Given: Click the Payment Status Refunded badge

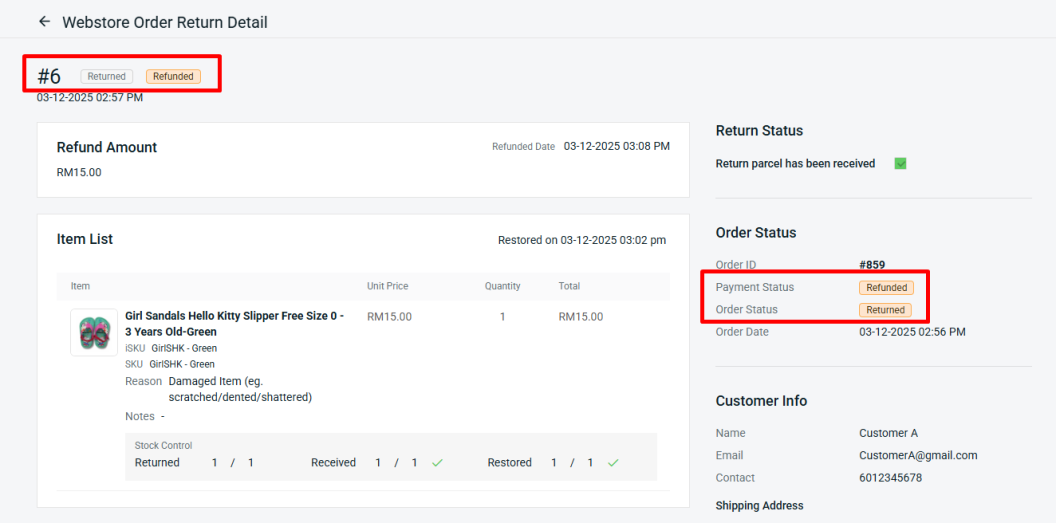Looking at the screenshot, I should (x=886, y=288).
